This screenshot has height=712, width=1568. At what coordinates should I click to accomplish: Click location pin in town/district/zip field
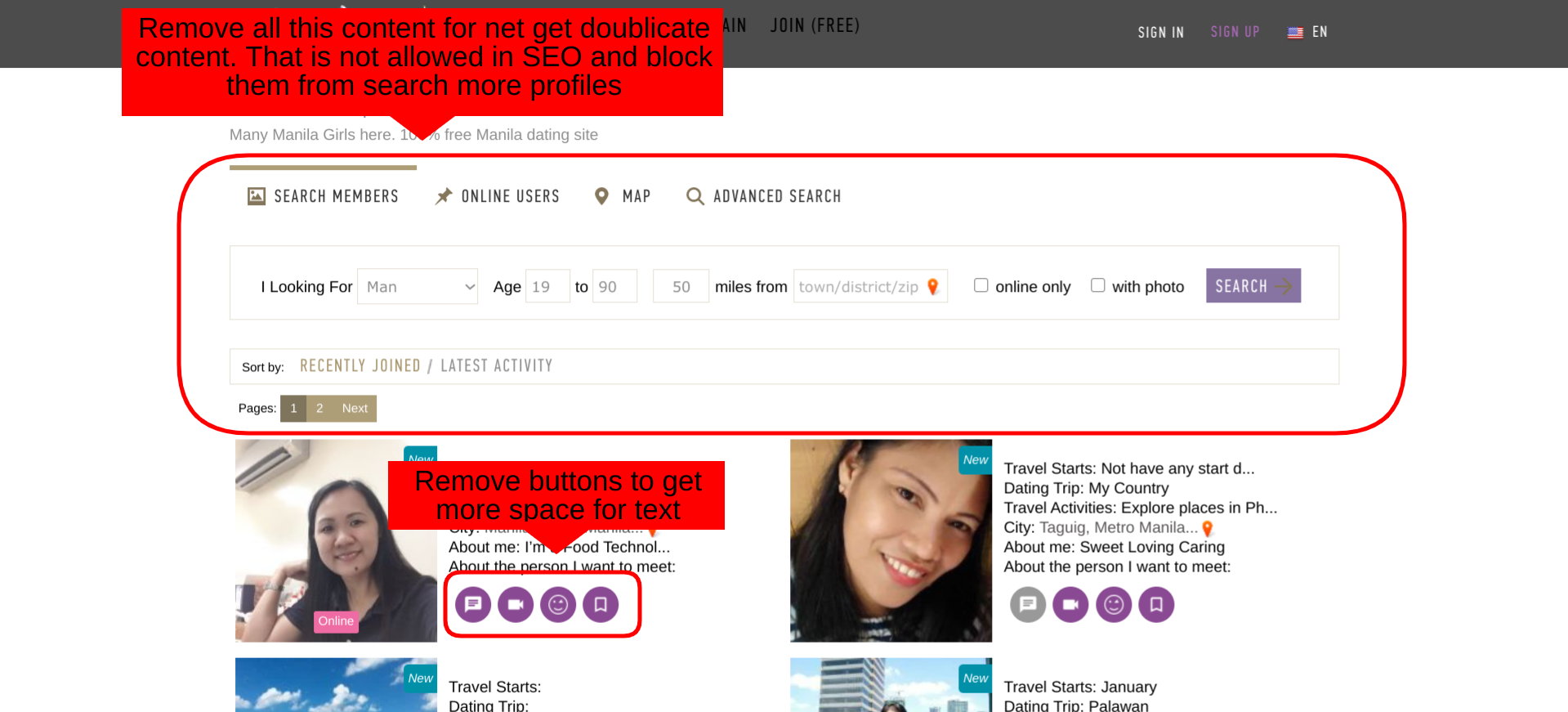point(933,287)
